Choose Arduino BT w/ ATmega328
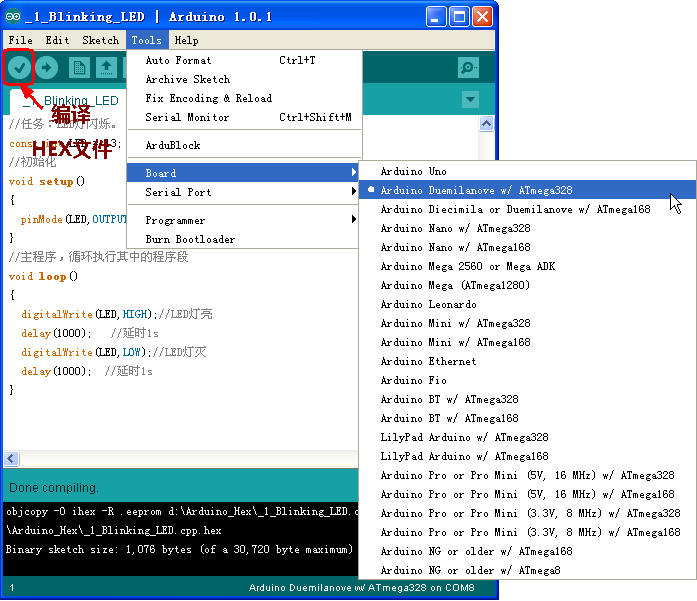Viewport: 697px width, 601px height. click(527, 399)
